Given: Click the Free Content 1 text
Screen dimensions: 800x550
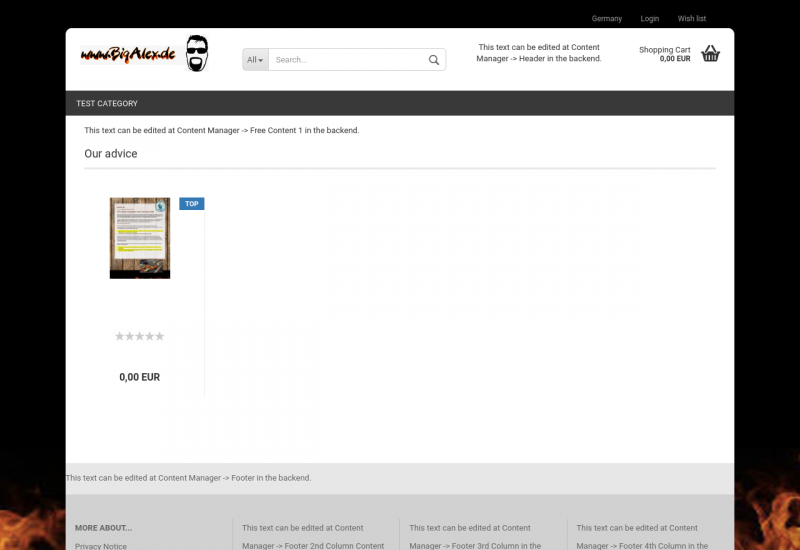Looking at the screenshot, I should tap(221, 131).
